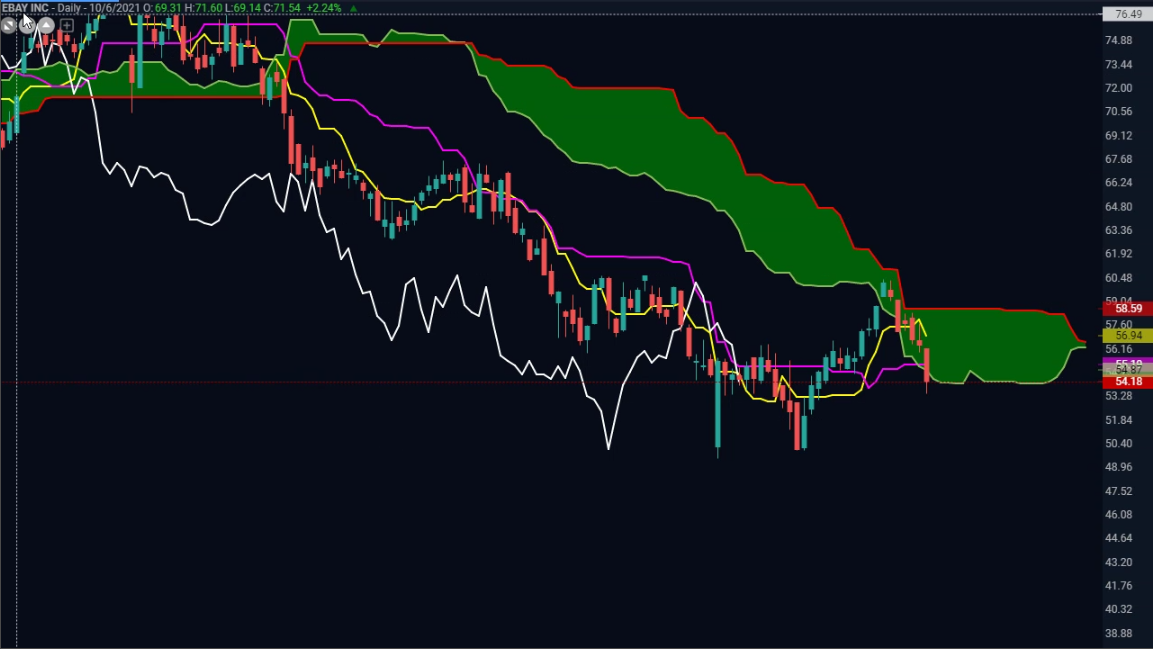Click the open value 69.31
Viewport: 1153px width, 649px height.
[x=168, y=8]
